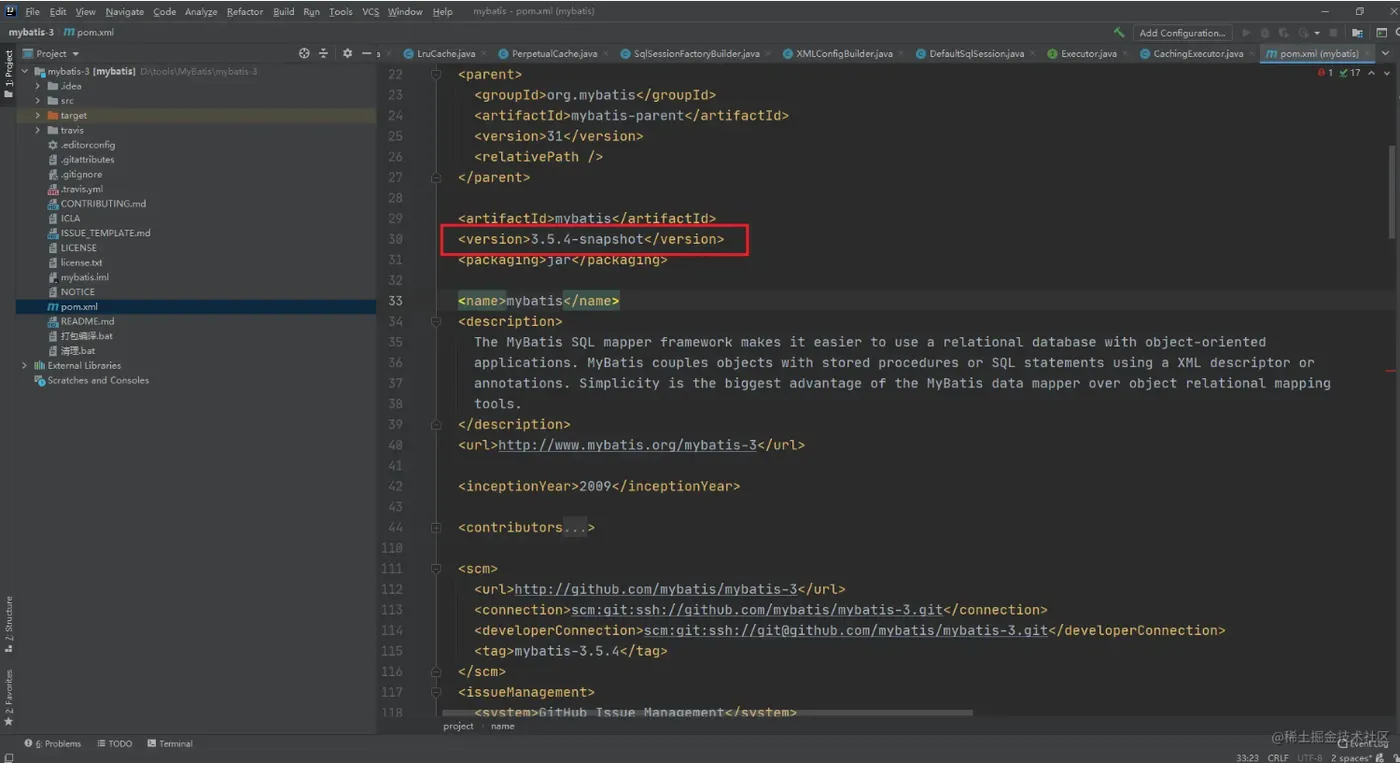The height and width of the screenshot is (763, 1400).
Task: Expand the target folder
Action: click(38, 115)
